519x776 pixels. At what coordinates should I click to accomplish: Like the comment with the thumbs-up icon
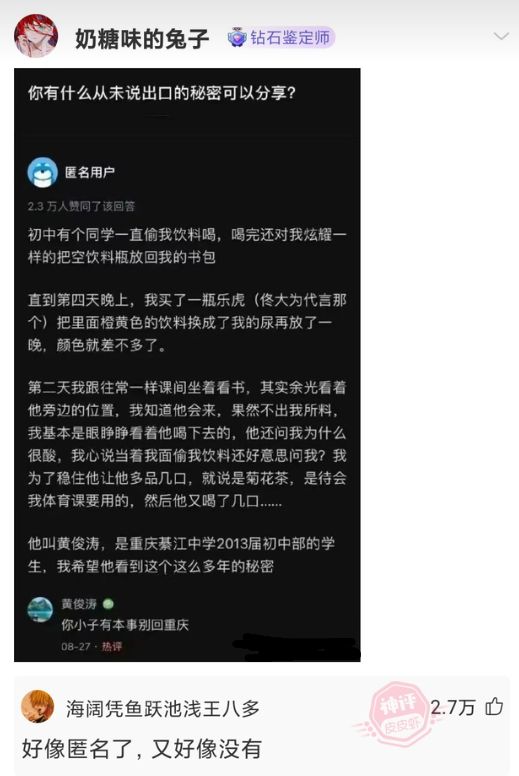tap(494, 706)
